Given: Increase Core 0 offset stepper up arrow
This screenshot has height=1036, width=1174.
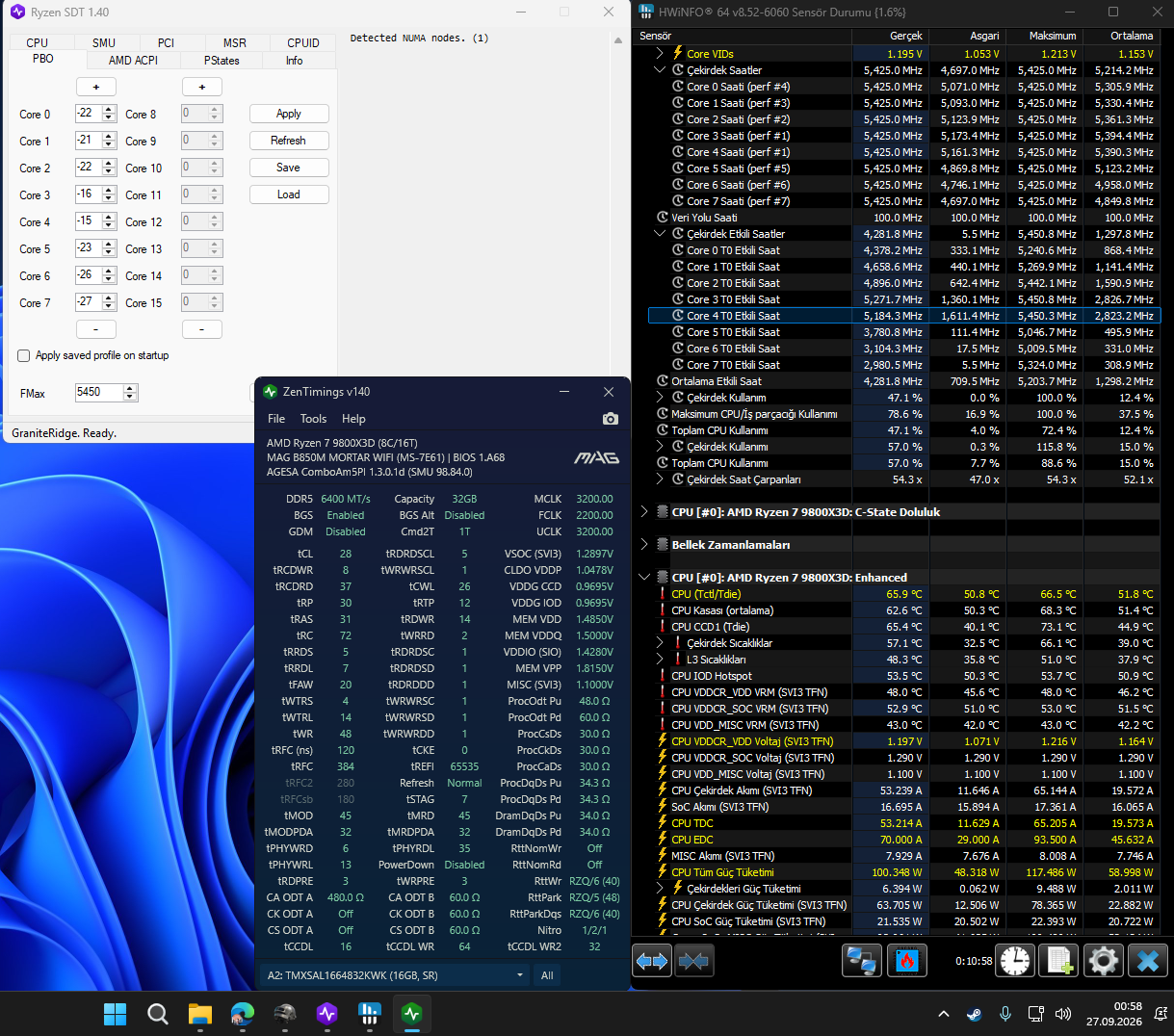Looking at the screenshot, I should click(x=110, y=109).
